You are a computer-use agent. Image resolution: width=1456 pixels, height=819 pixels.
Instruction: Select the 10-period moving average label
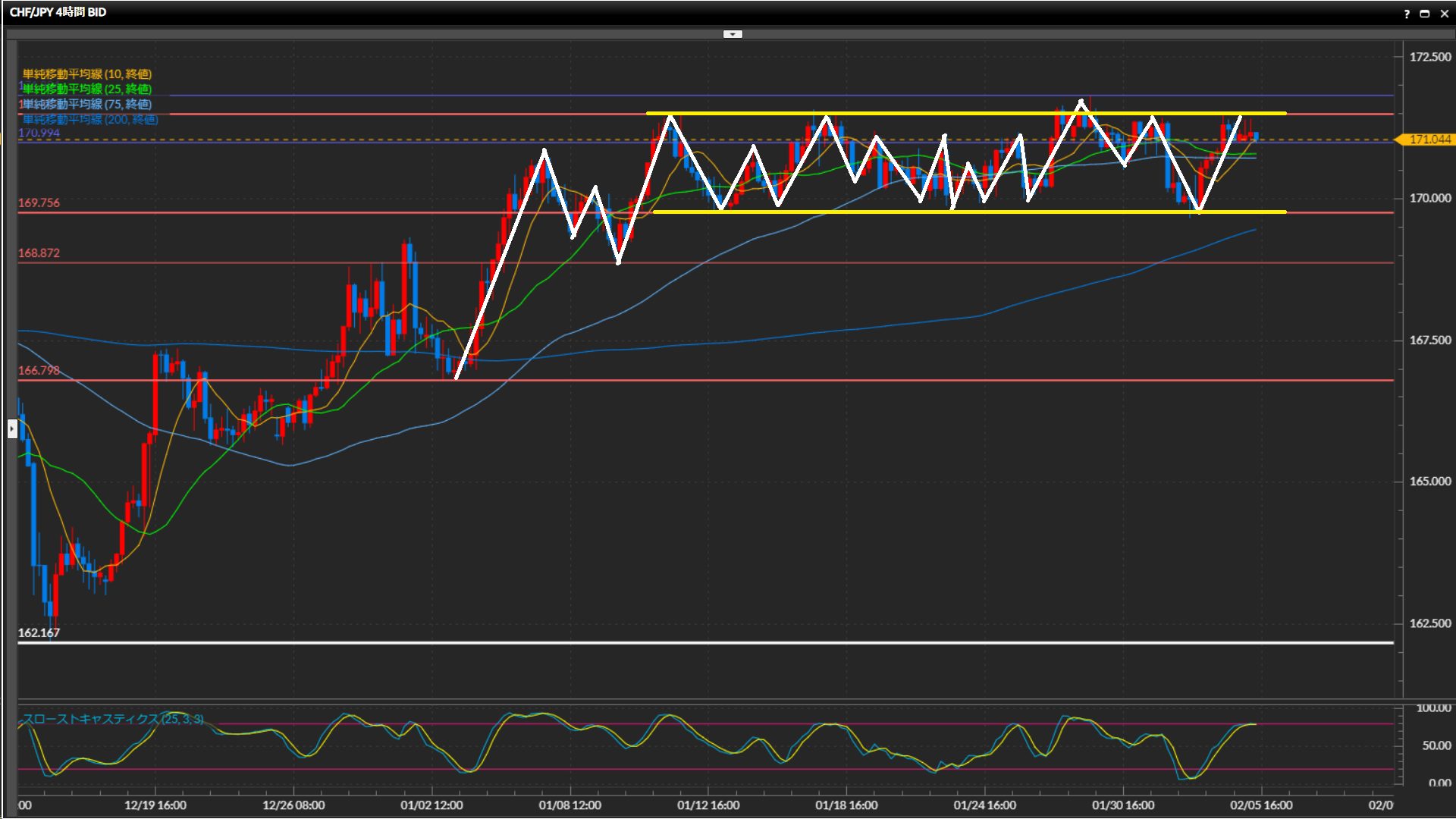(87, 74)
